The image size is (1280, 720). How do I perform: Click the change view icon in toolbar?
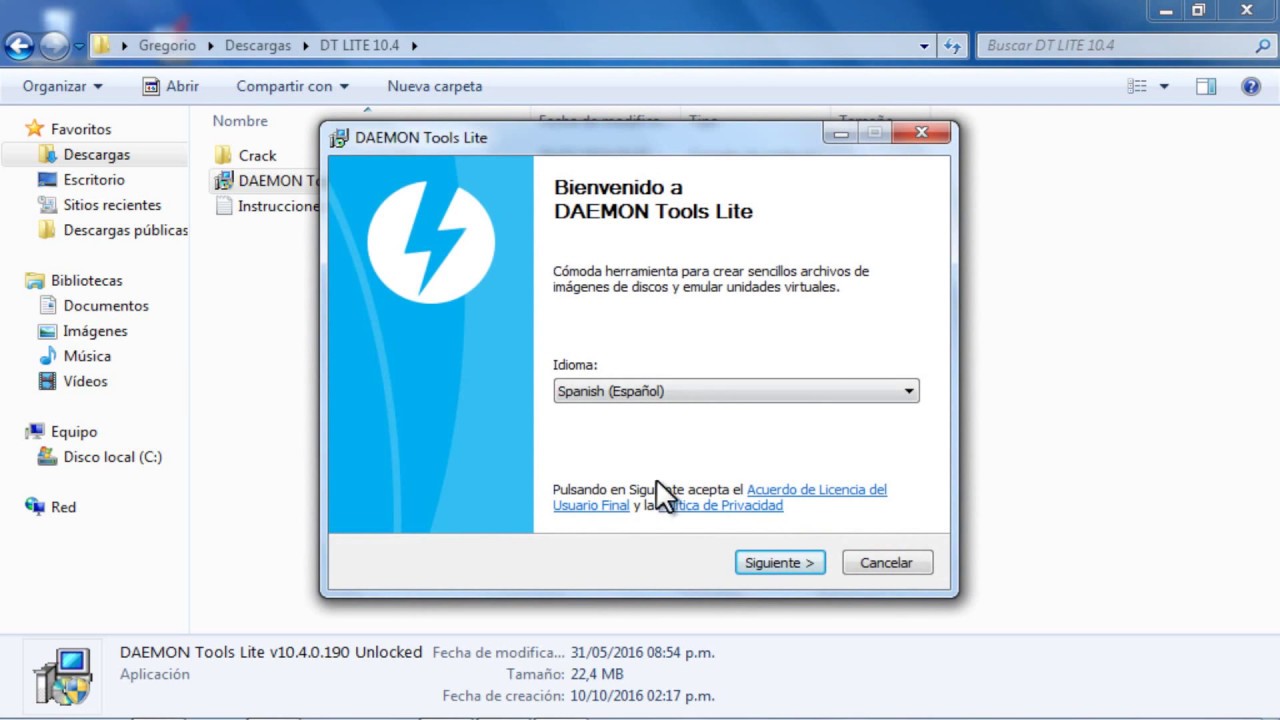click(x=1138, y=86)
